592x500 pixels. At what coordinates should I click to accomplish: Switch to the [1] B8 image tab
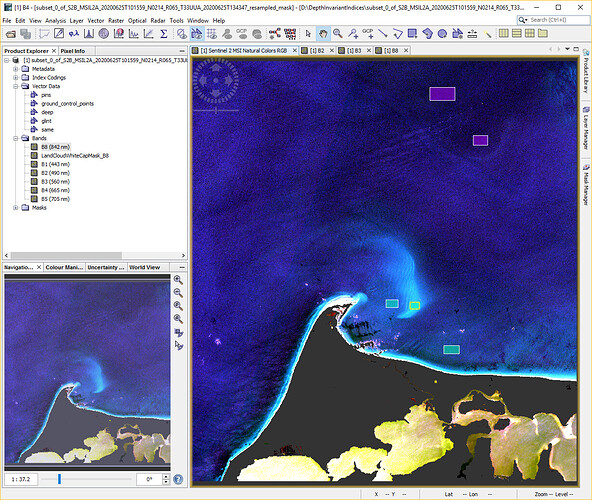pyautogui.click(x=391, y=51)
